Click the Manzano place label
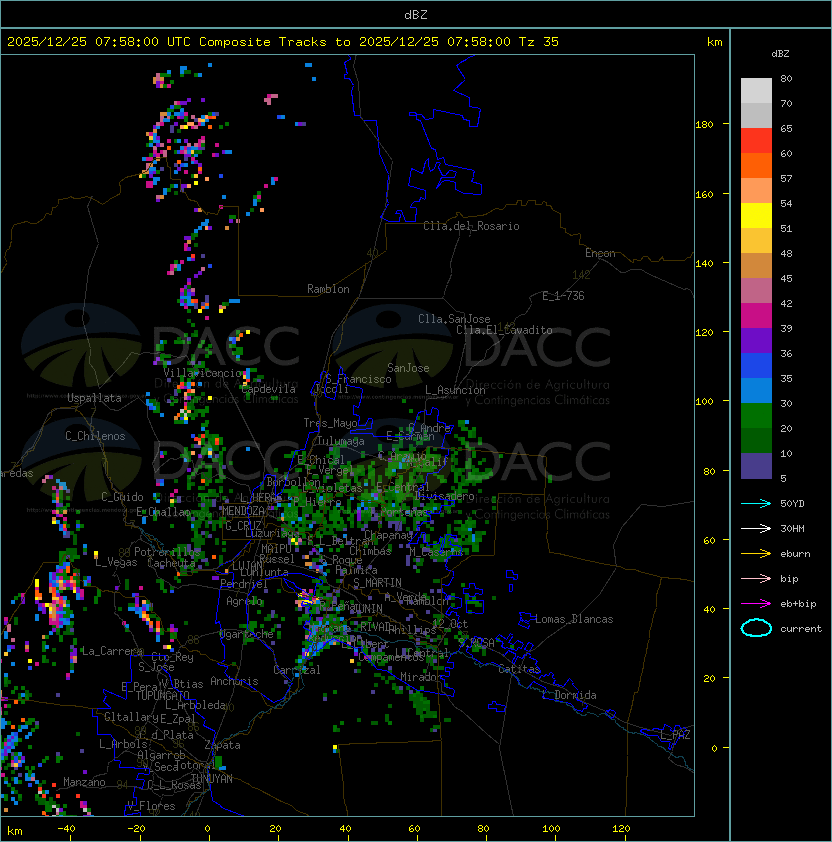 click(x=84, y=782)
